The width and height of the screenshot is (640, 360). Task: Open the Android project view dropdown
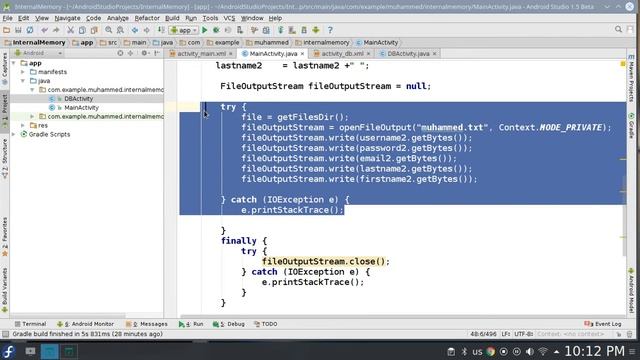click(38, 53)
